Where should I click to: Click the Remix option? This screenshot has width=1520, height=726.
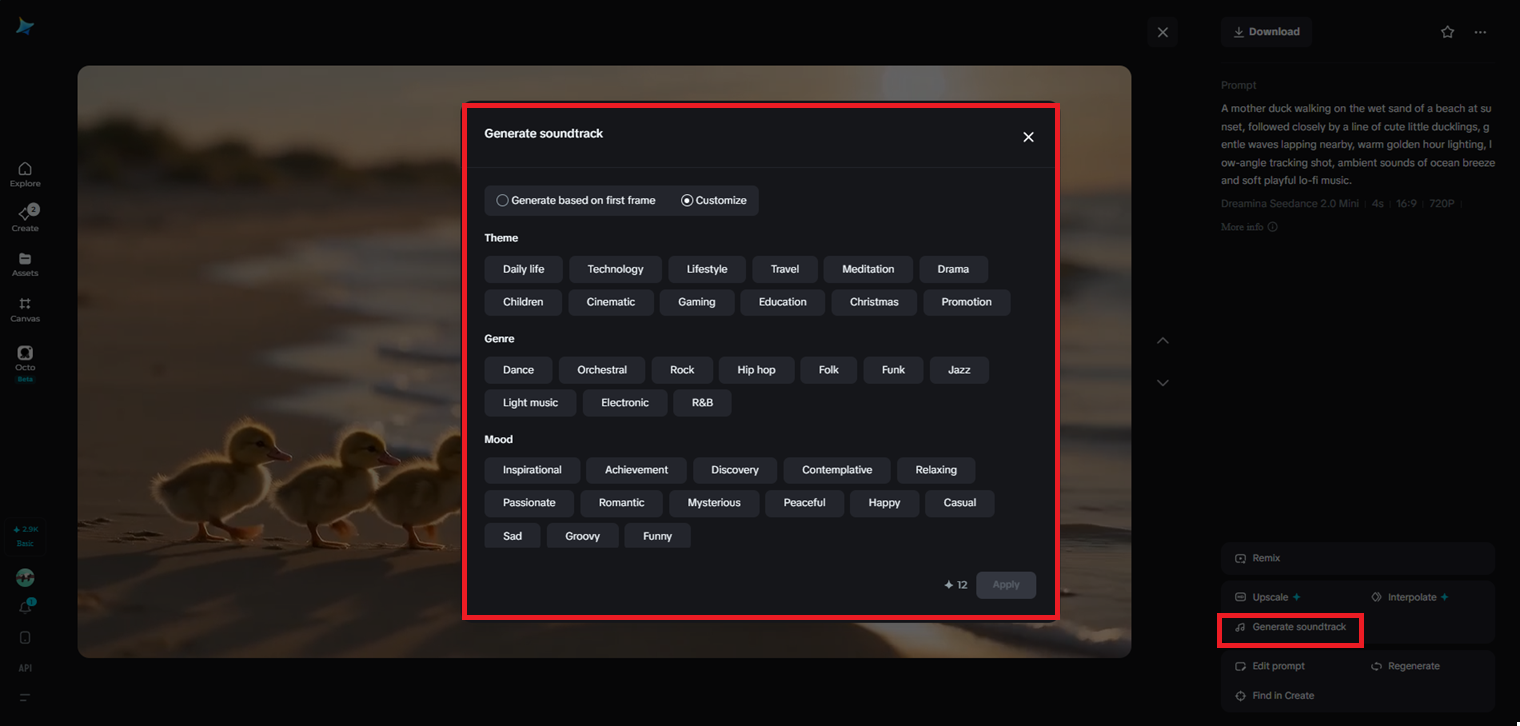click(1358, 558)
